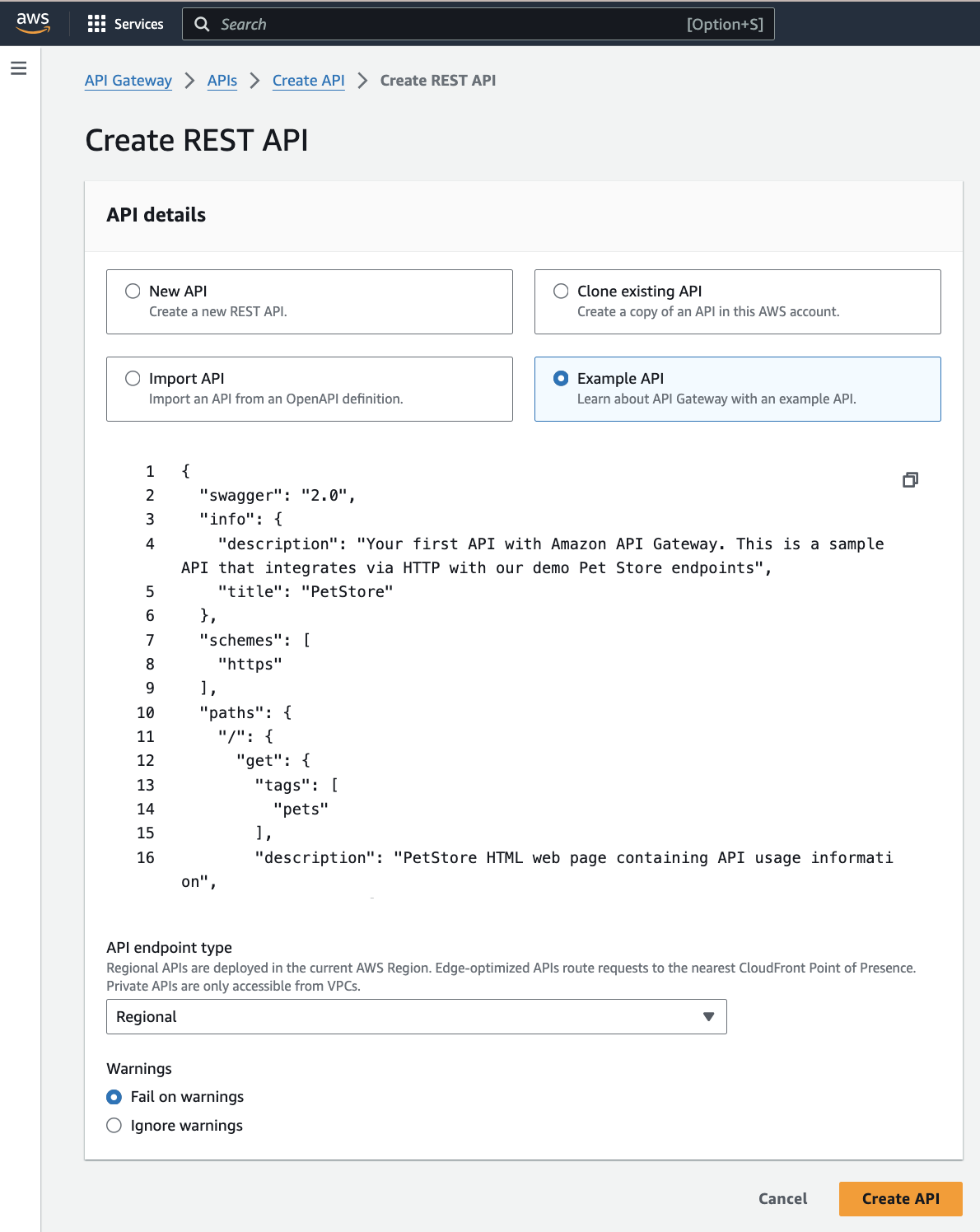Click the Create REST API breadcrumb text
The image size is (980, 1232).
tap(438, 80)
